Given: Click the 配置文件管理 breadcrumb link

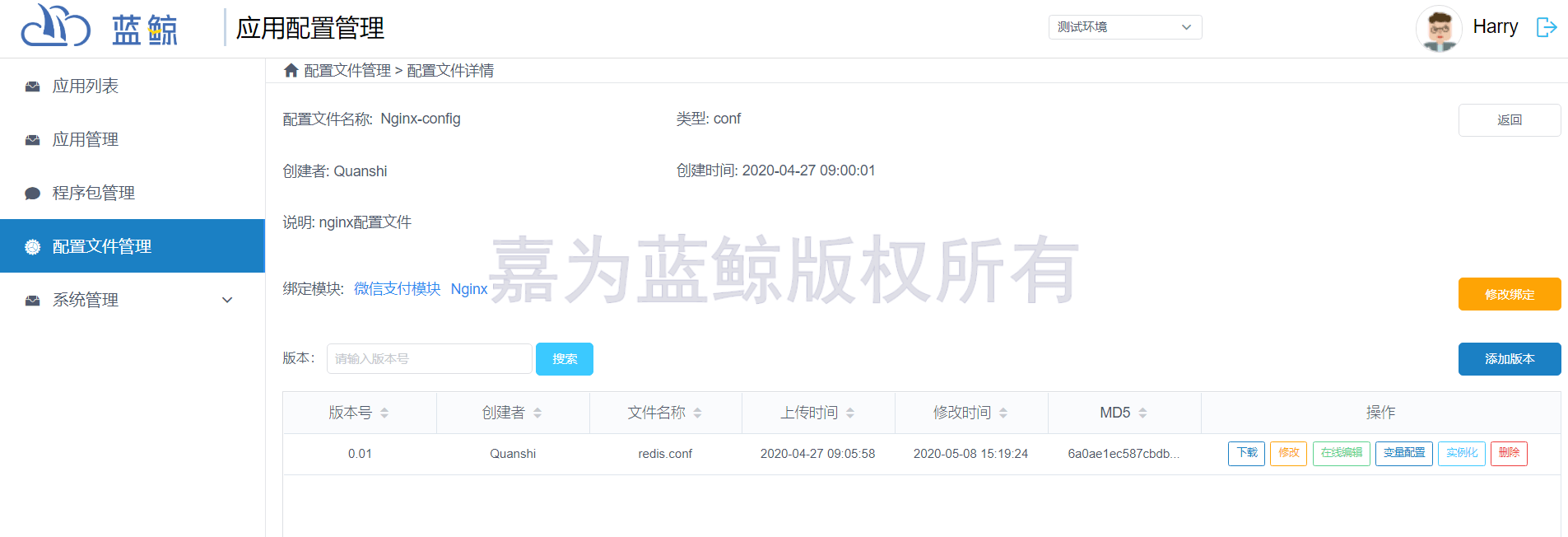Looking at the screenshot, I should [347, 71].
